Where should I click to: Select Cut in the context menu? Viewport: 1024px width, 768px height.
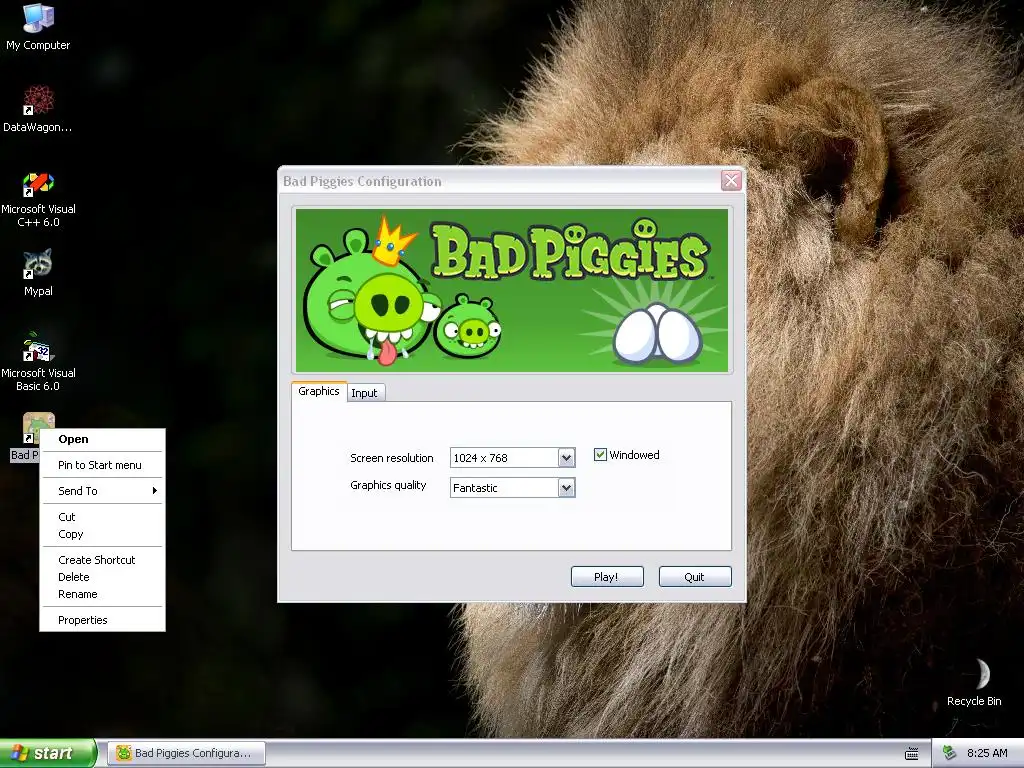pyautogui.click(x=103, y=517)
